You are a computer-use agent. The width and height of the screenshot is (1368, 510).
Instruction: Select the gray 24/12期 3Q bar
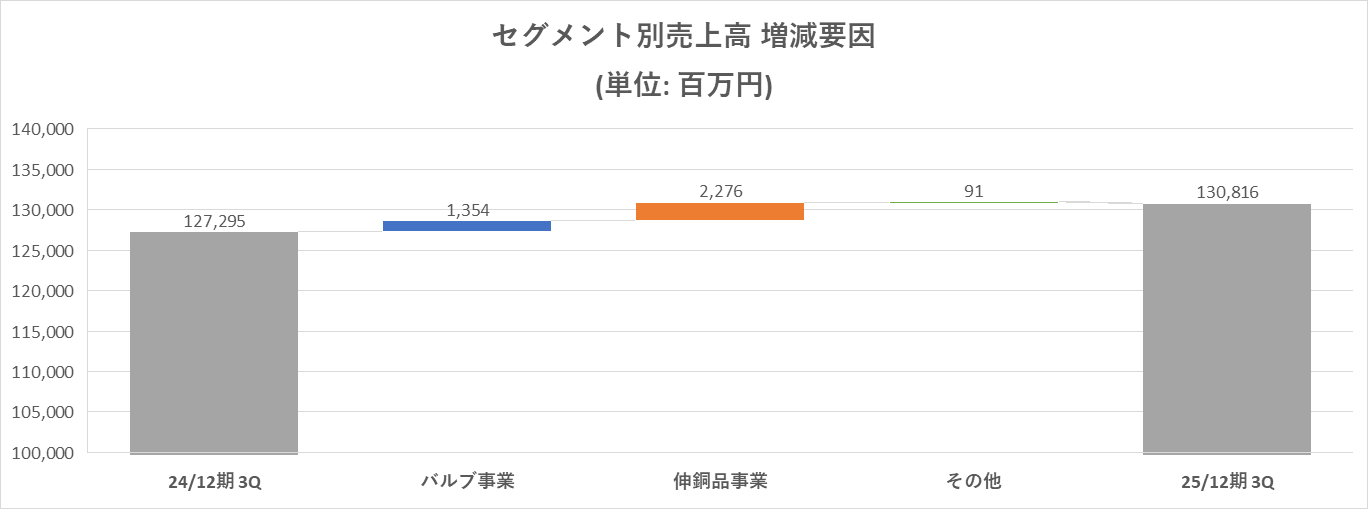(x=214, y=342)
